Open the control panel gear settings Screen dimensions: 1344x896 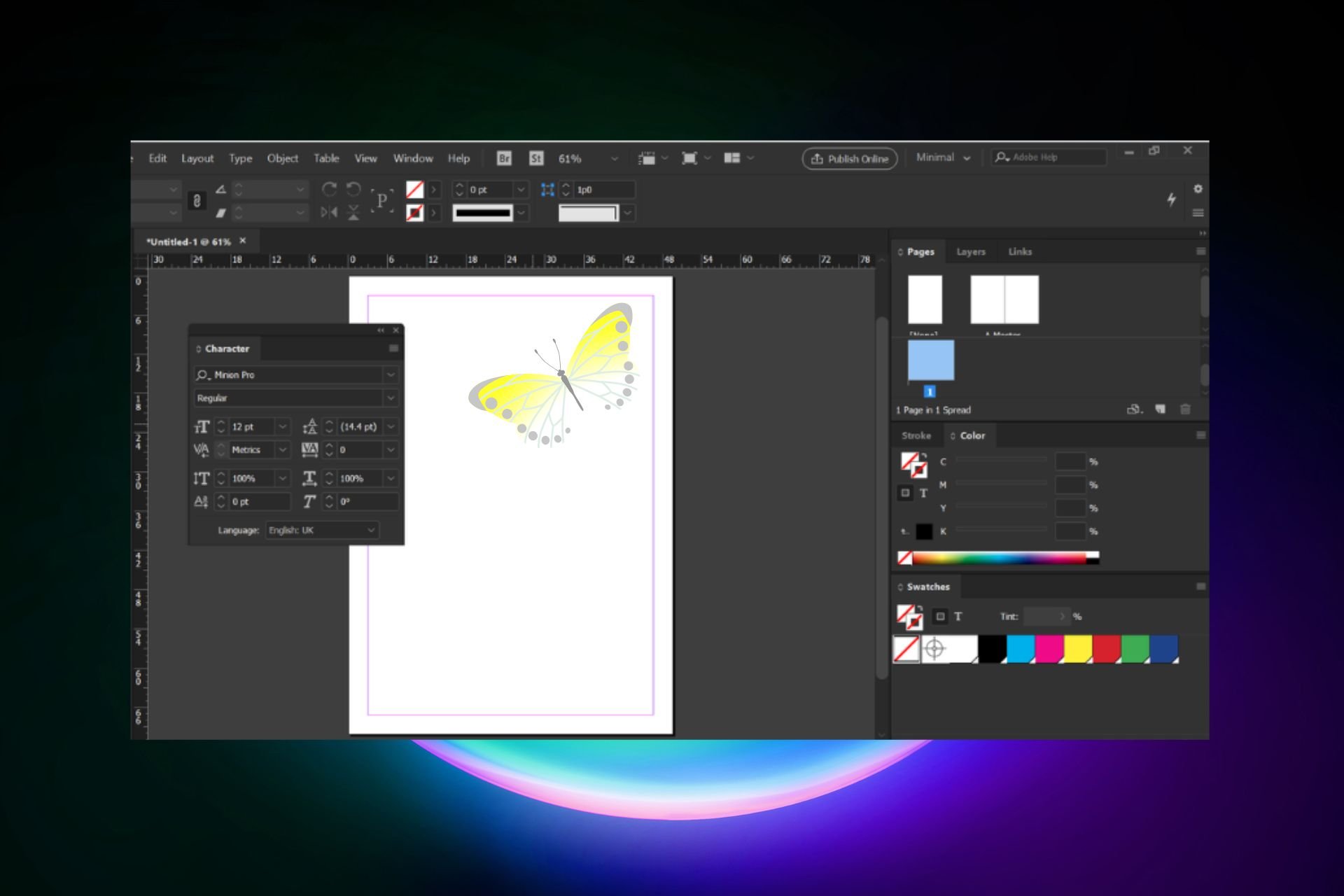pyautogui.click(x=1198, y=189)
